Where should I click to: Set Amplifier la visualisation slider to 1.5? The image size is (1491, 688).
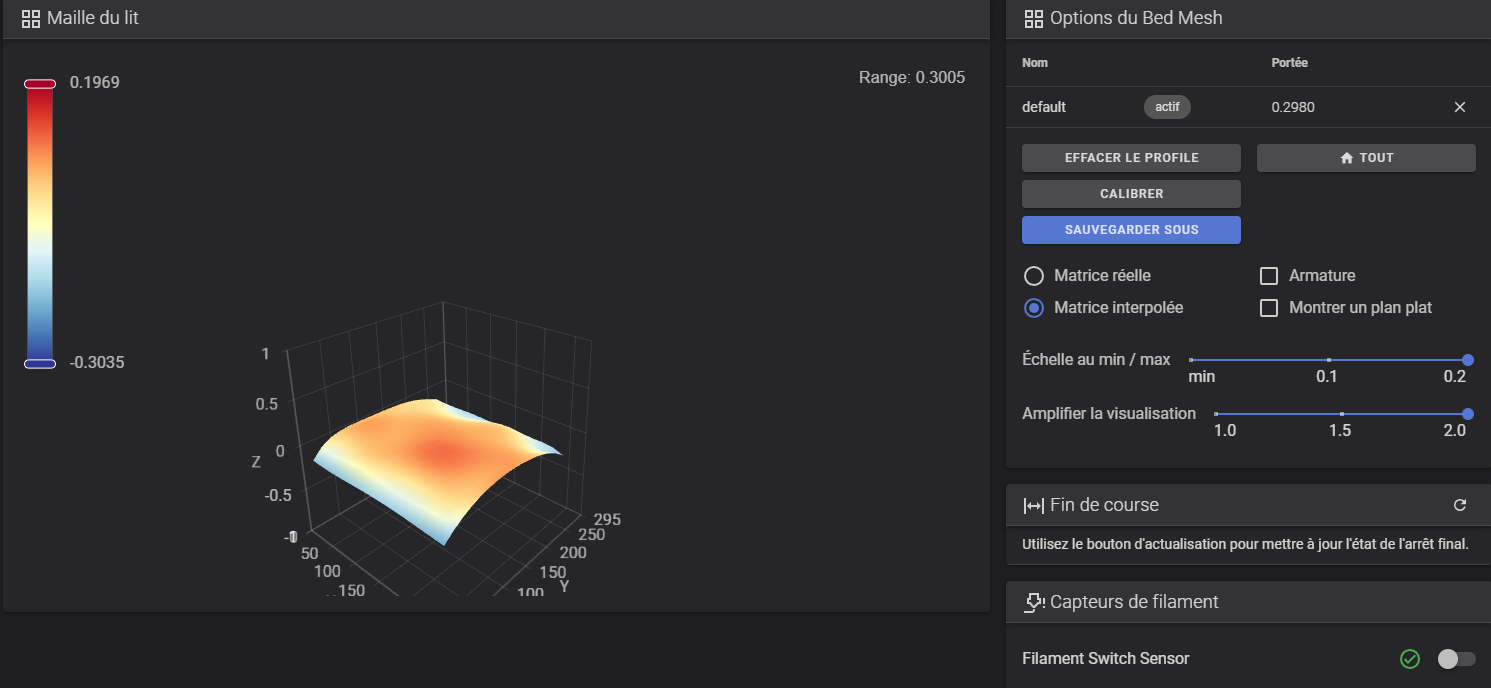1342,414
